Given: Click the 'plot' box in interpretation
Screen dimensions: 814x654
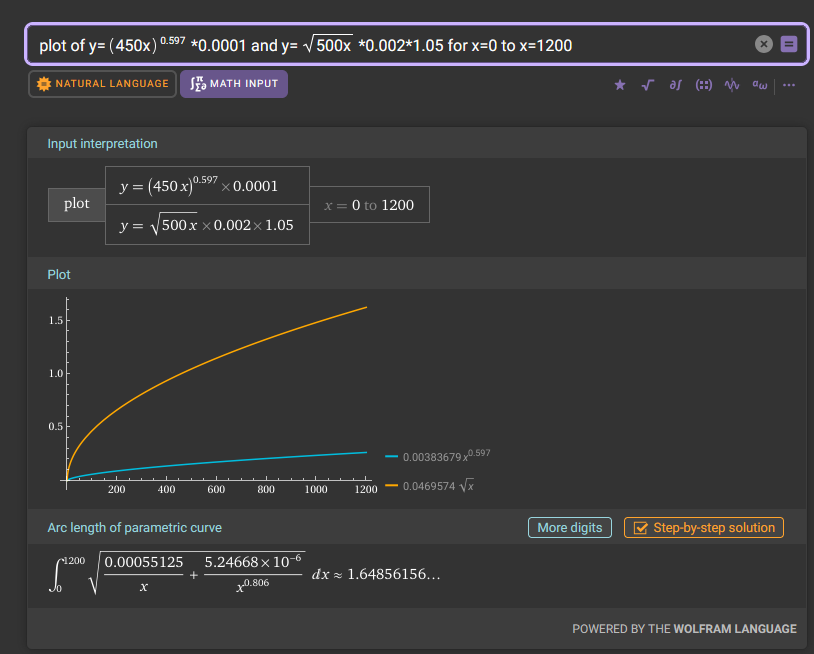Looking at the screenshot, I should (x=76, y=205).
